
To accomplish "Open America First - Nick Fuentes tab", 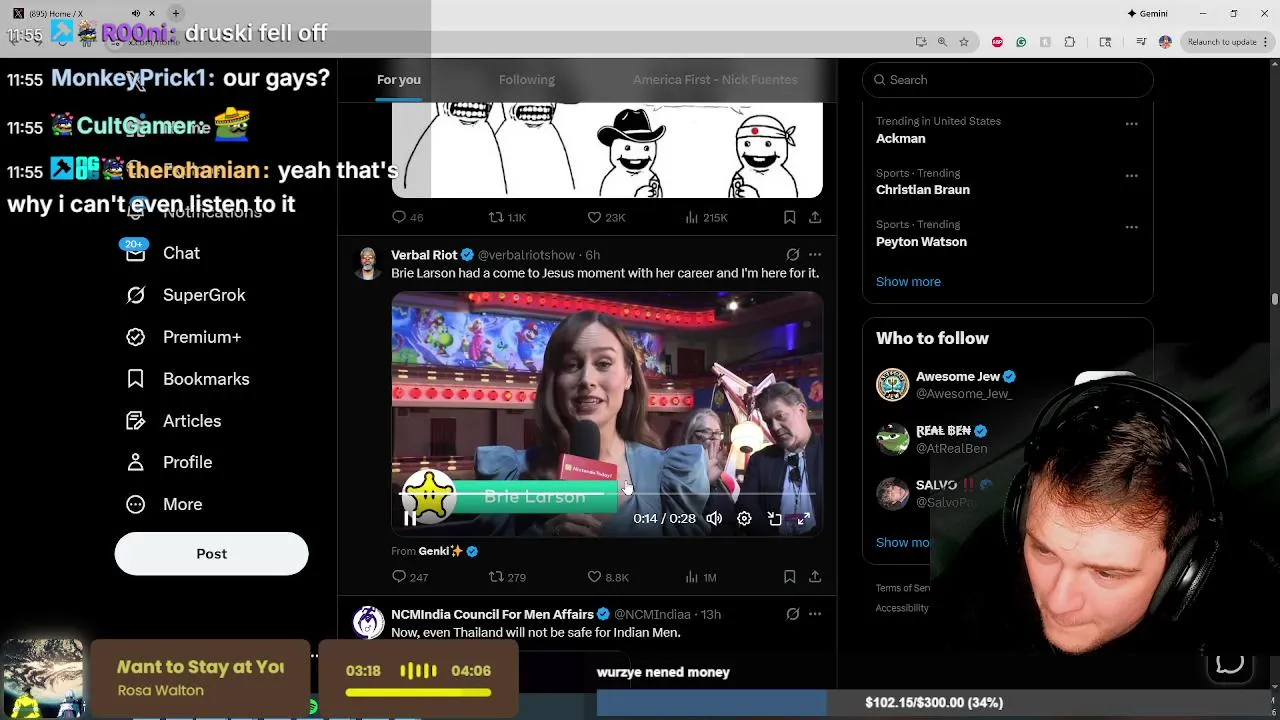I will tap(715, 80).
